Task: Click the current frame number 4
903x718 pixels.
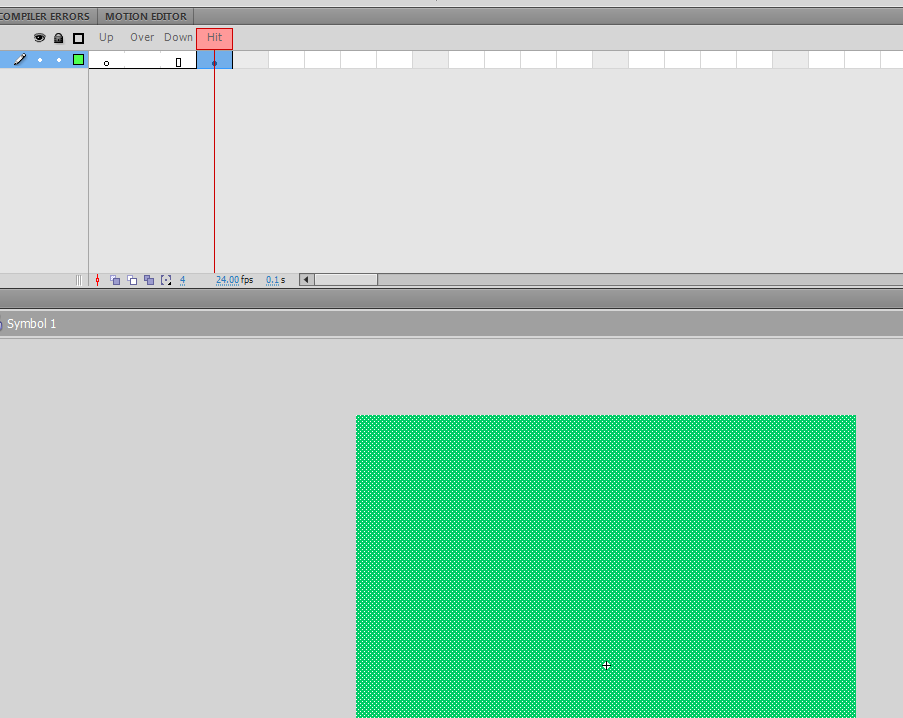Action: (x=182, y=280)
